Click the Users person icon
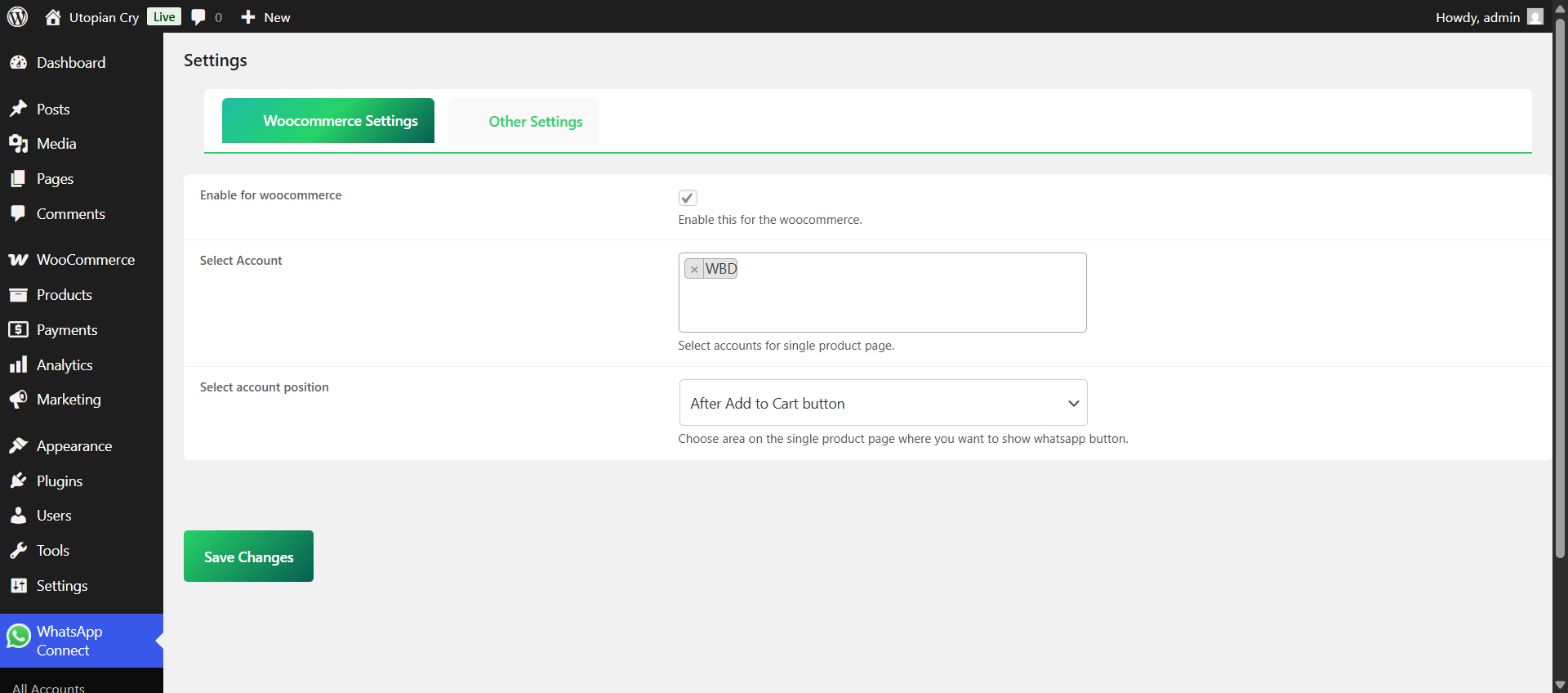The height and width of the screenshot is (693, 1568). pyautogui.click(x=18, y=516)
